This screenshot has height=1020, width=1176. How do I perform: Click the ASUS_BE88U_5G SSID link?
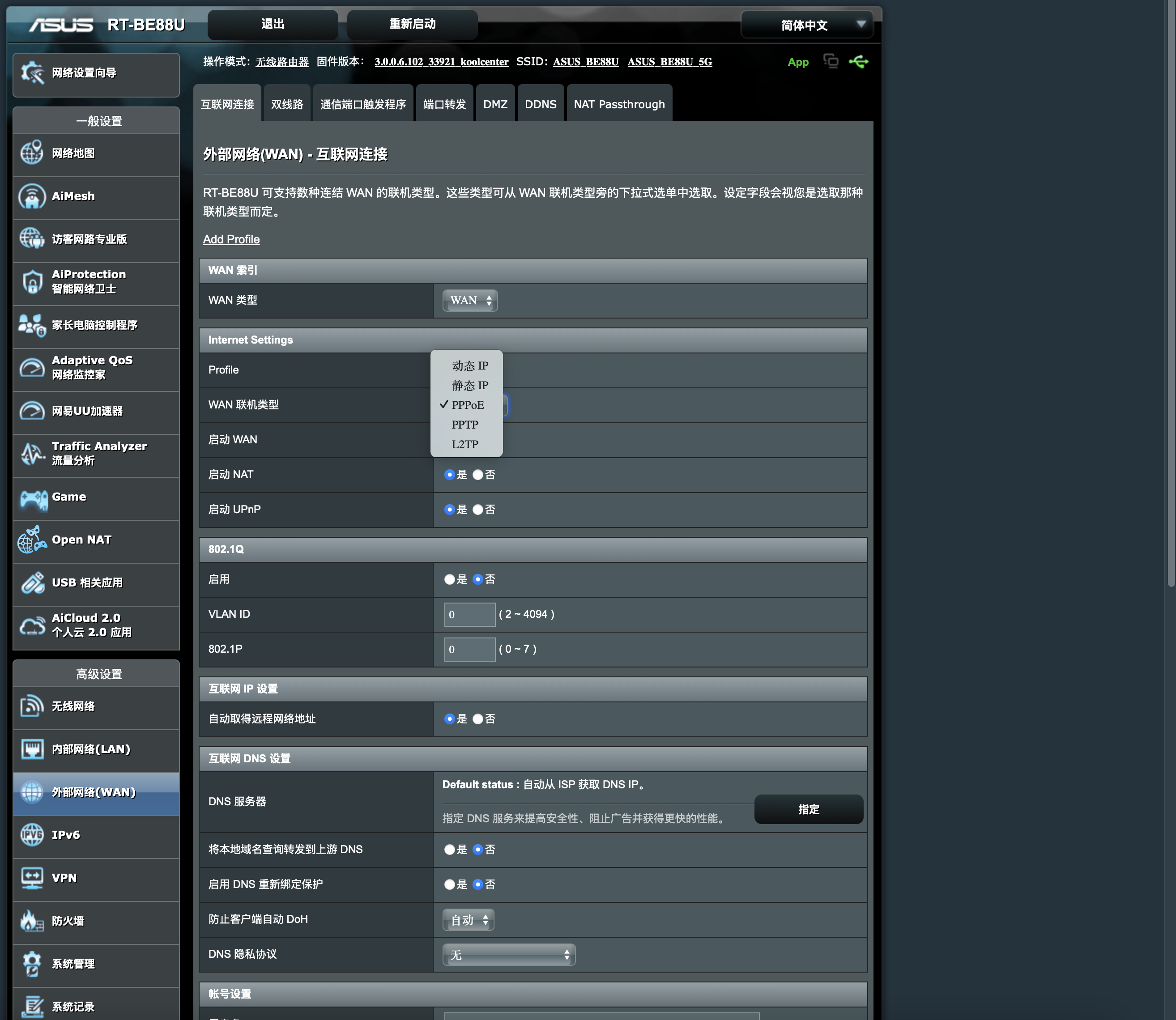pos(670,62)
